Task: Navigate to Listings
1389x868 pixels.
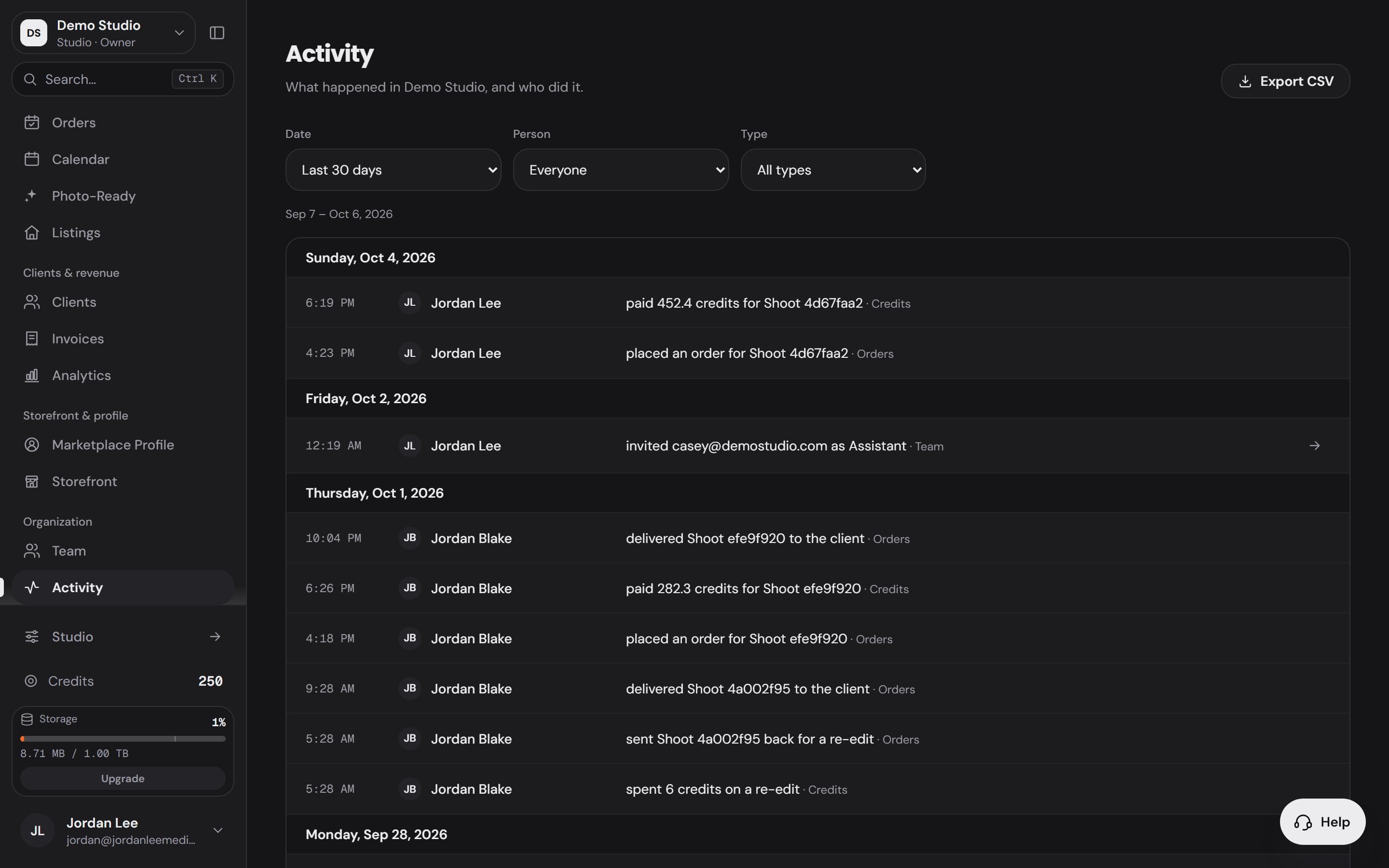Action: (123, 232)
